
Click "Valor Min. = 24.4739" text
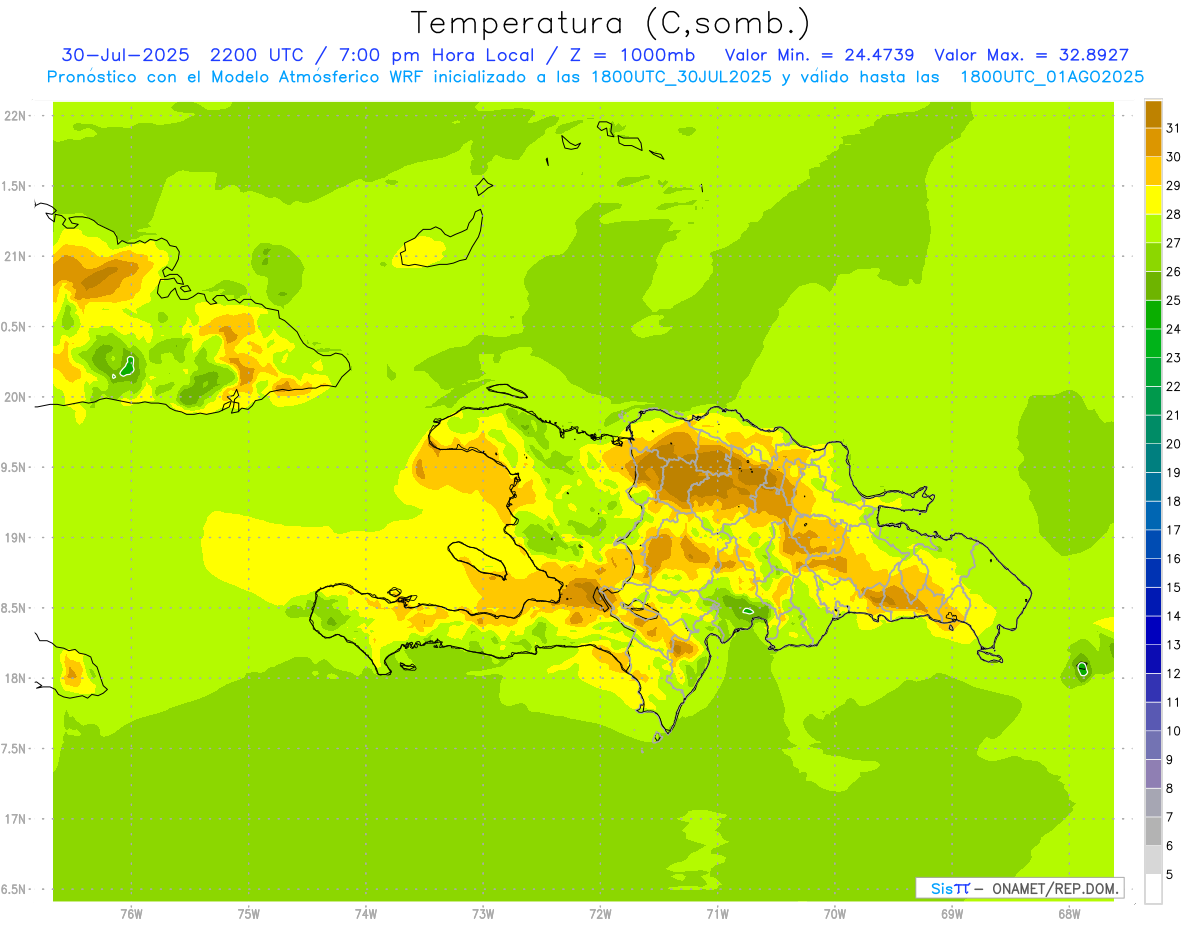pos(820,55)
